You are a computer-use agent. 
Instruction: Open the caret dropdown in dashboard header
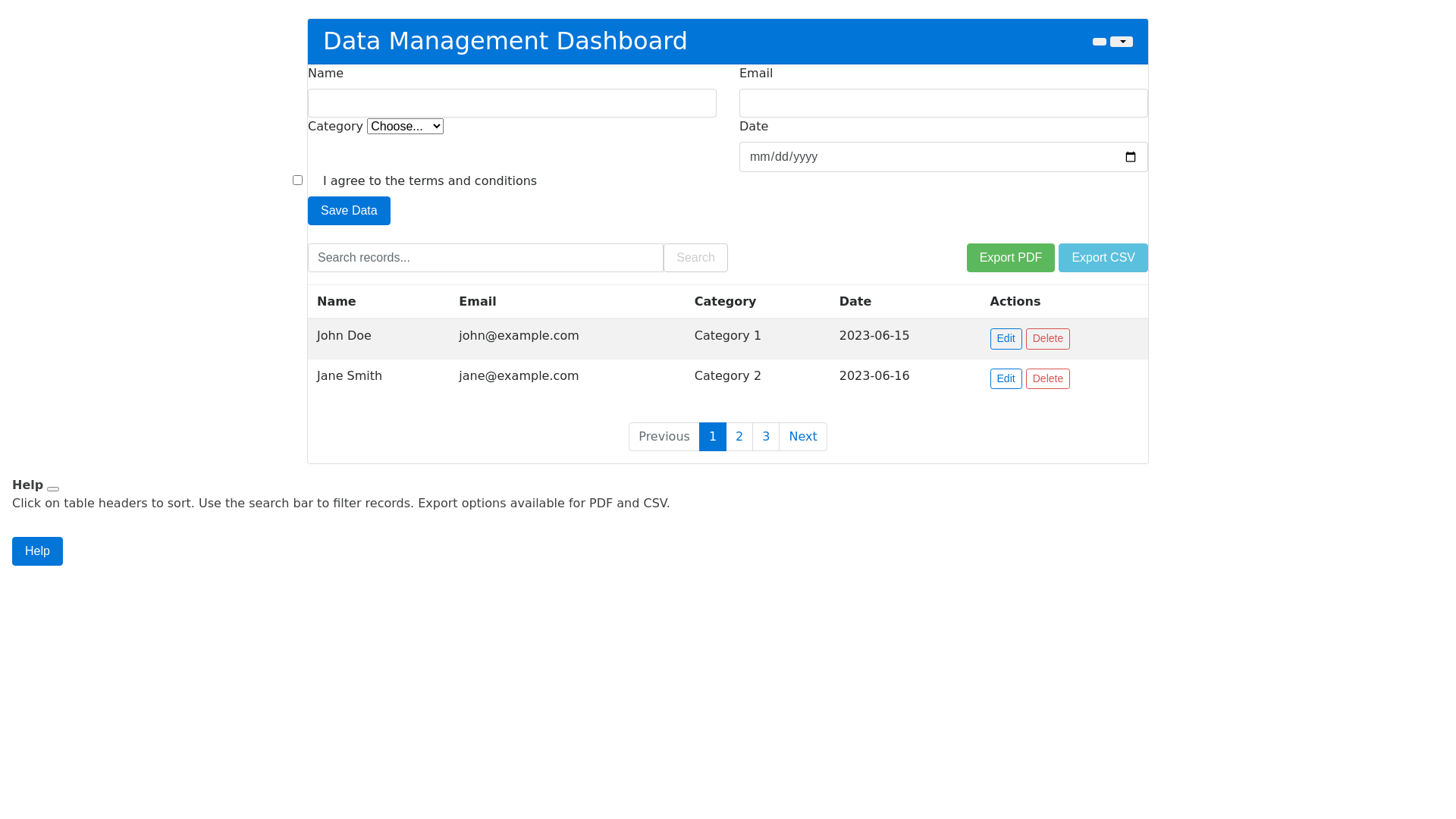[1122, 42]
